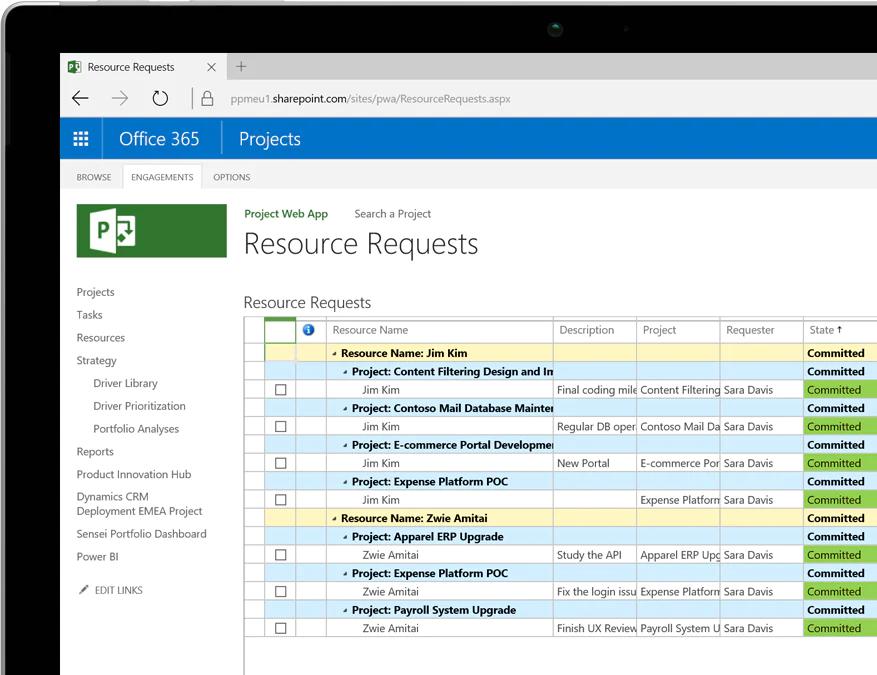The image size is (877, 675).
Task: Click green Committed cell in Finish UX Review row
Action: [x=840, y=628]
